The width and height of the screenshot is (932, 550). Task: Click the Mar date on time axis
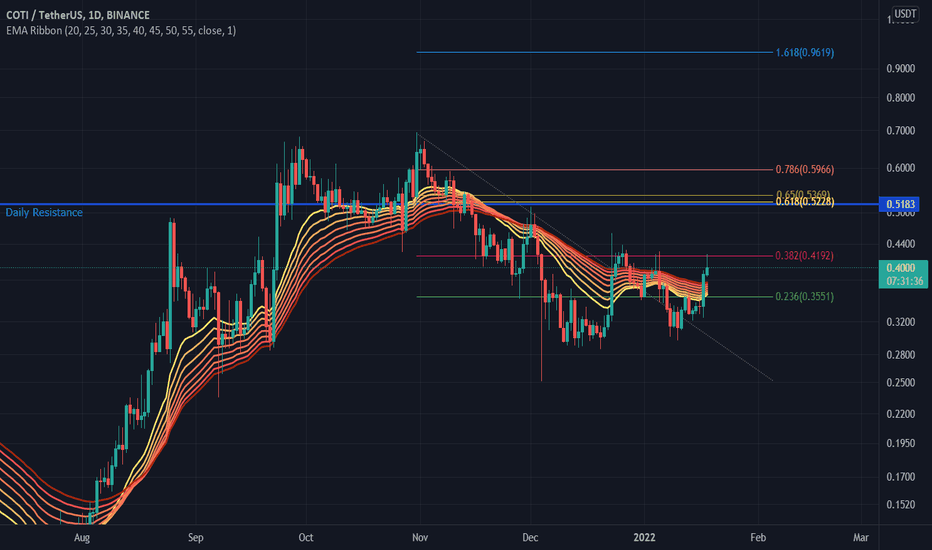coord(861,538)
